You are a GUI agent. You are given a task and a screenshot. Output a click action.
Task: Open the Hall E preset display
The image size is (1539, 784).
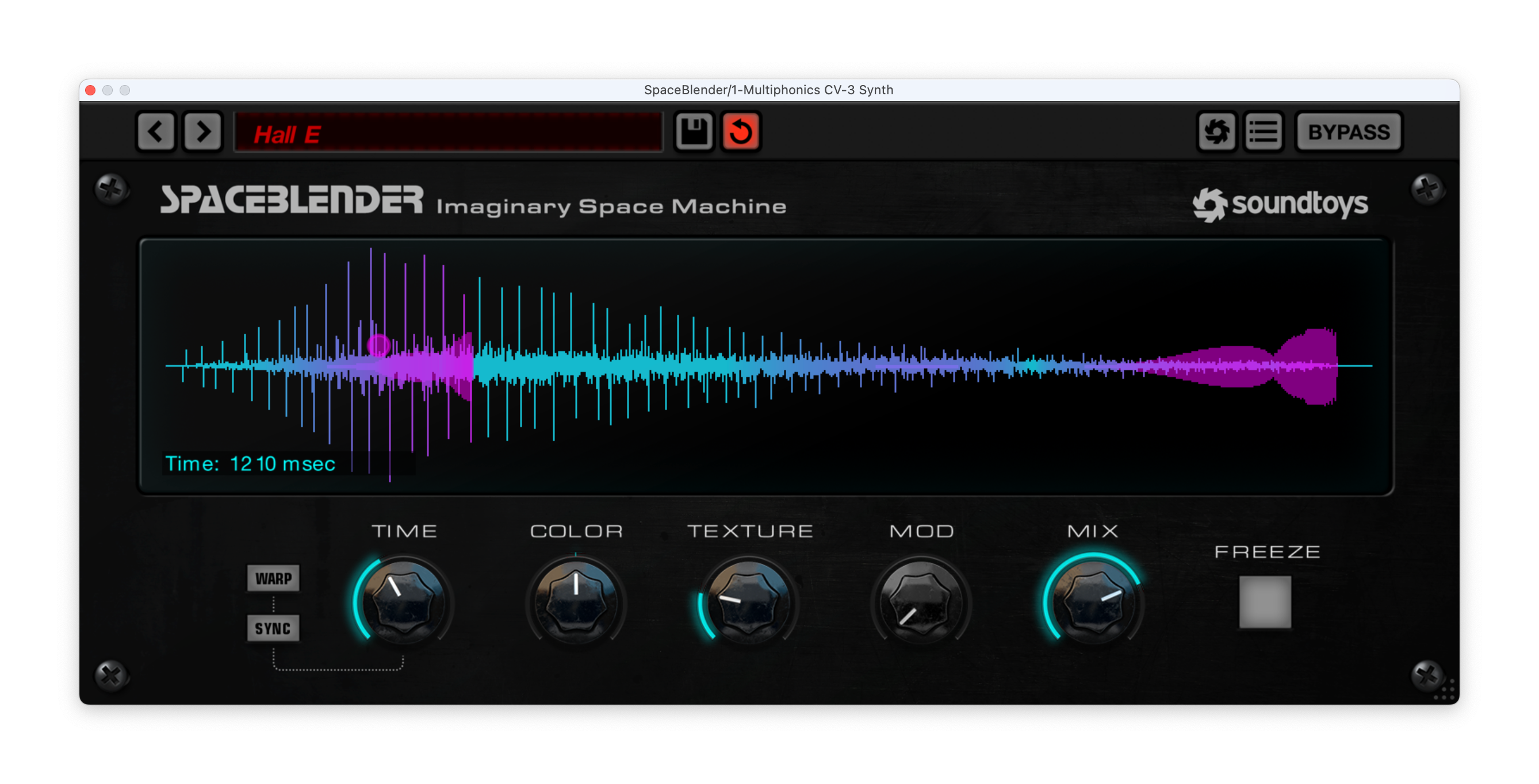coord(448,133)
